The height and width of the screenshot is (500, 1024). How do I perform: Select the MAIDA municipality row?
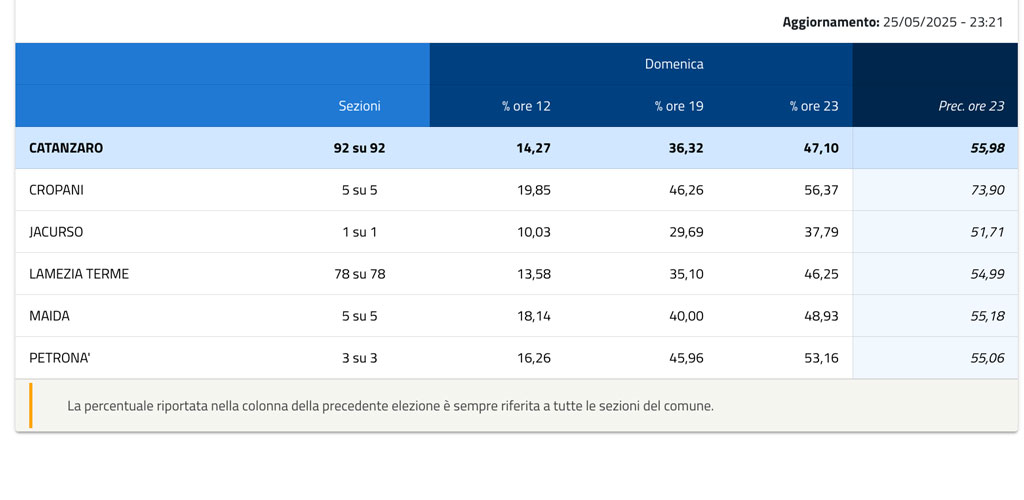pos(49,316)
